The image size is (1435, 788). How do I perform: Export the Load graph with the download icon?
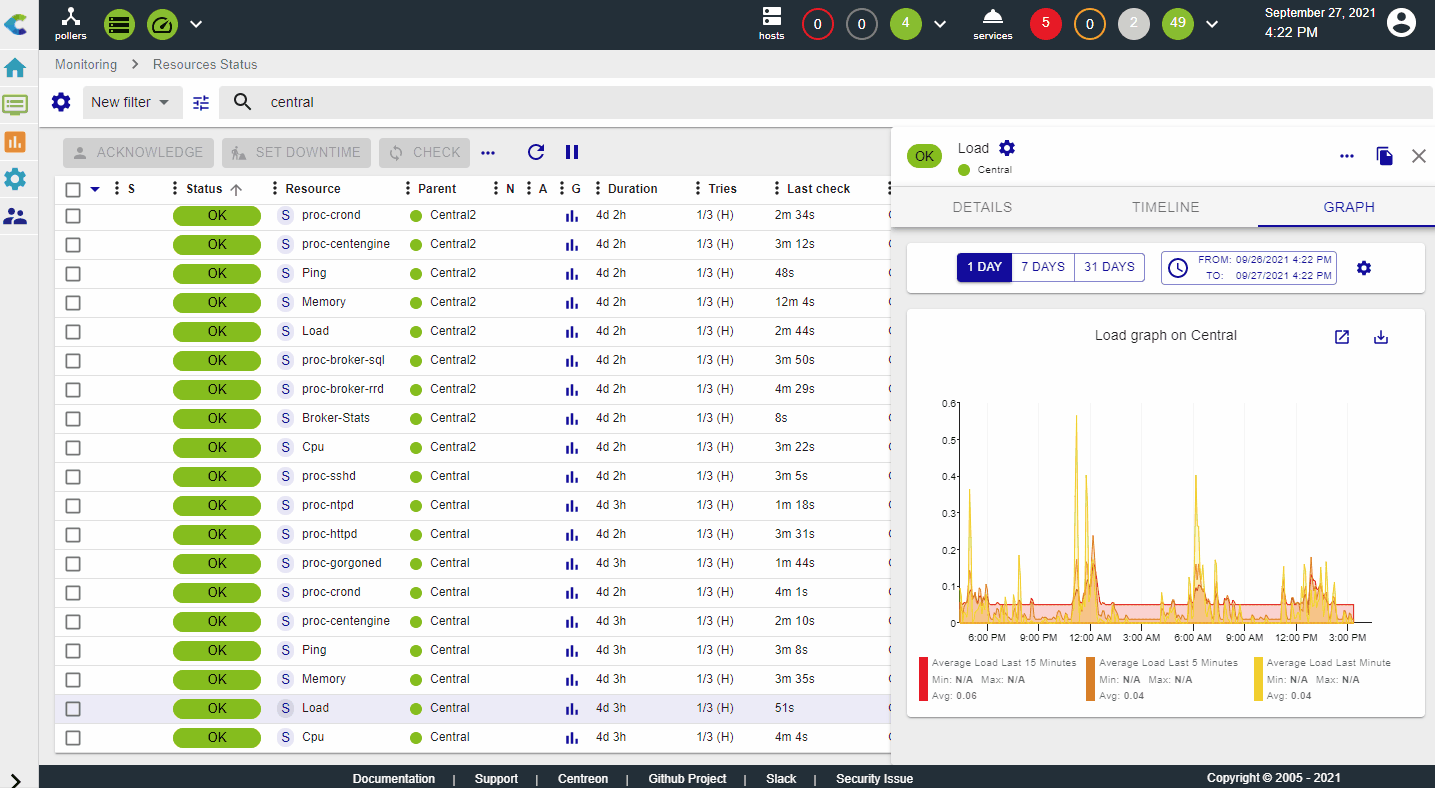pyautogui.click(x=1381, y=337)
